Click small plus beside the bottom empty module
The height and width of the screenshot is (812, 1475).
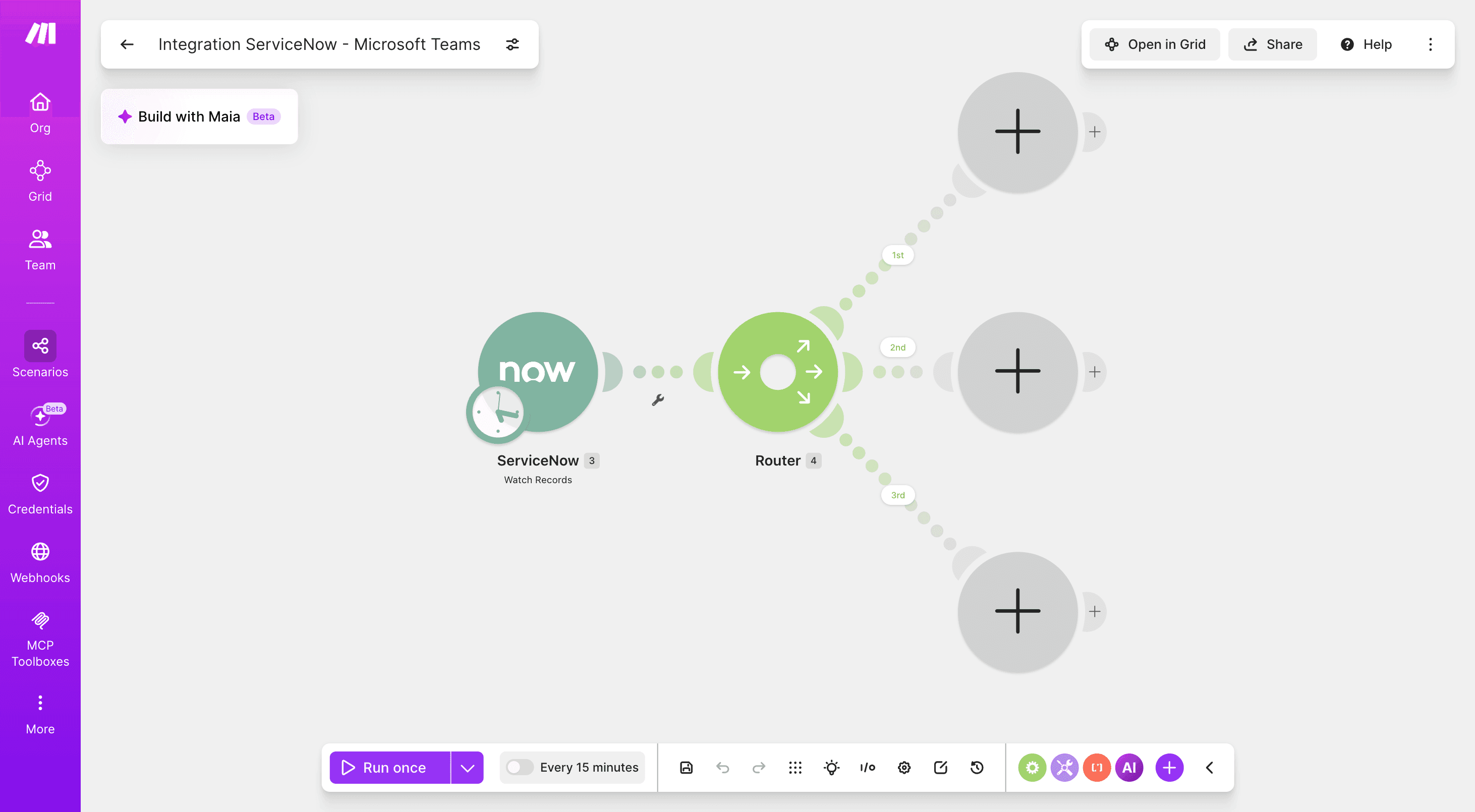click(1094, 612)
